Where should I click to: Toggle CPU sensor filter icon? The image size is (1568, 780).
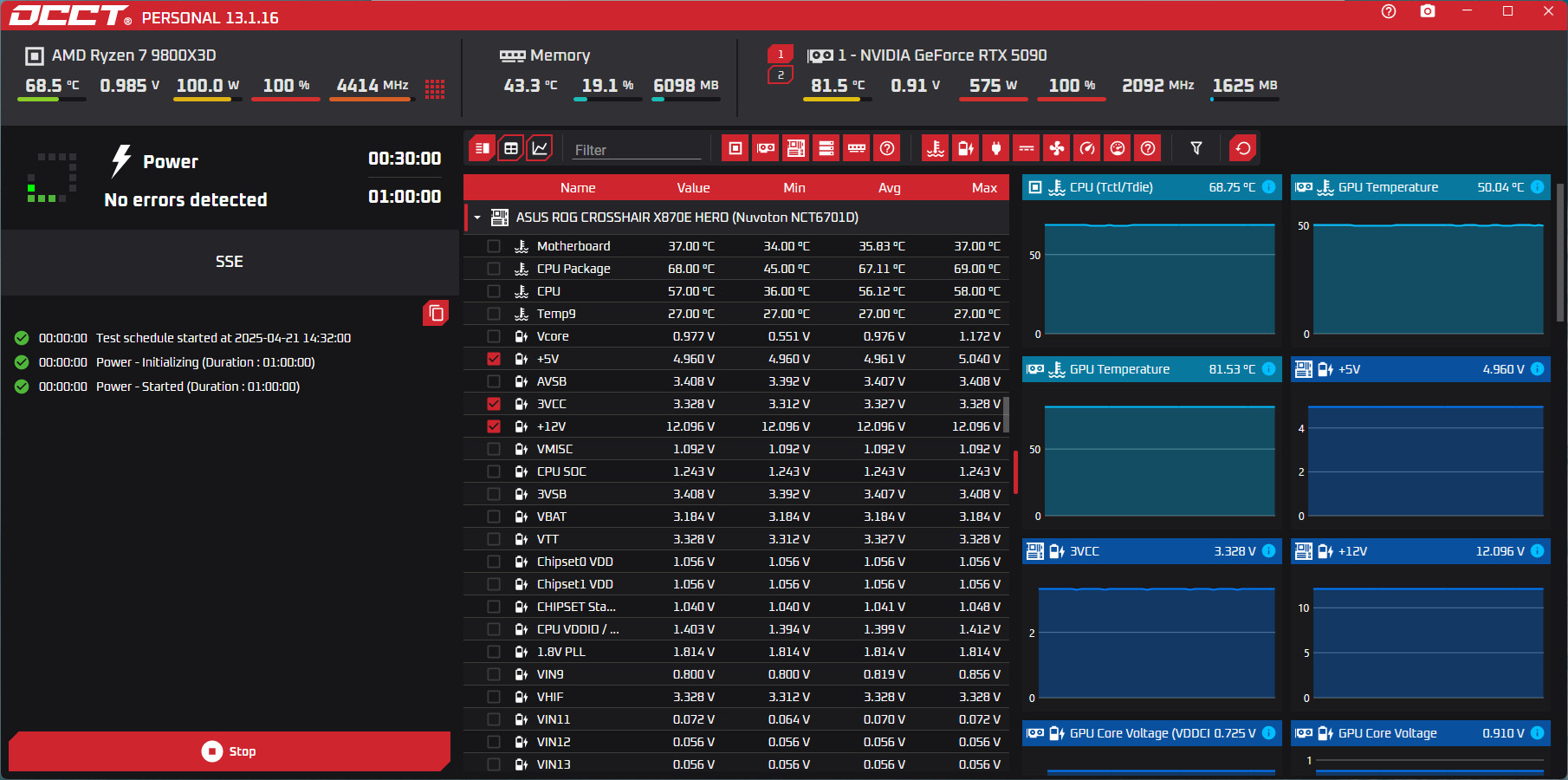click(735, 148)
